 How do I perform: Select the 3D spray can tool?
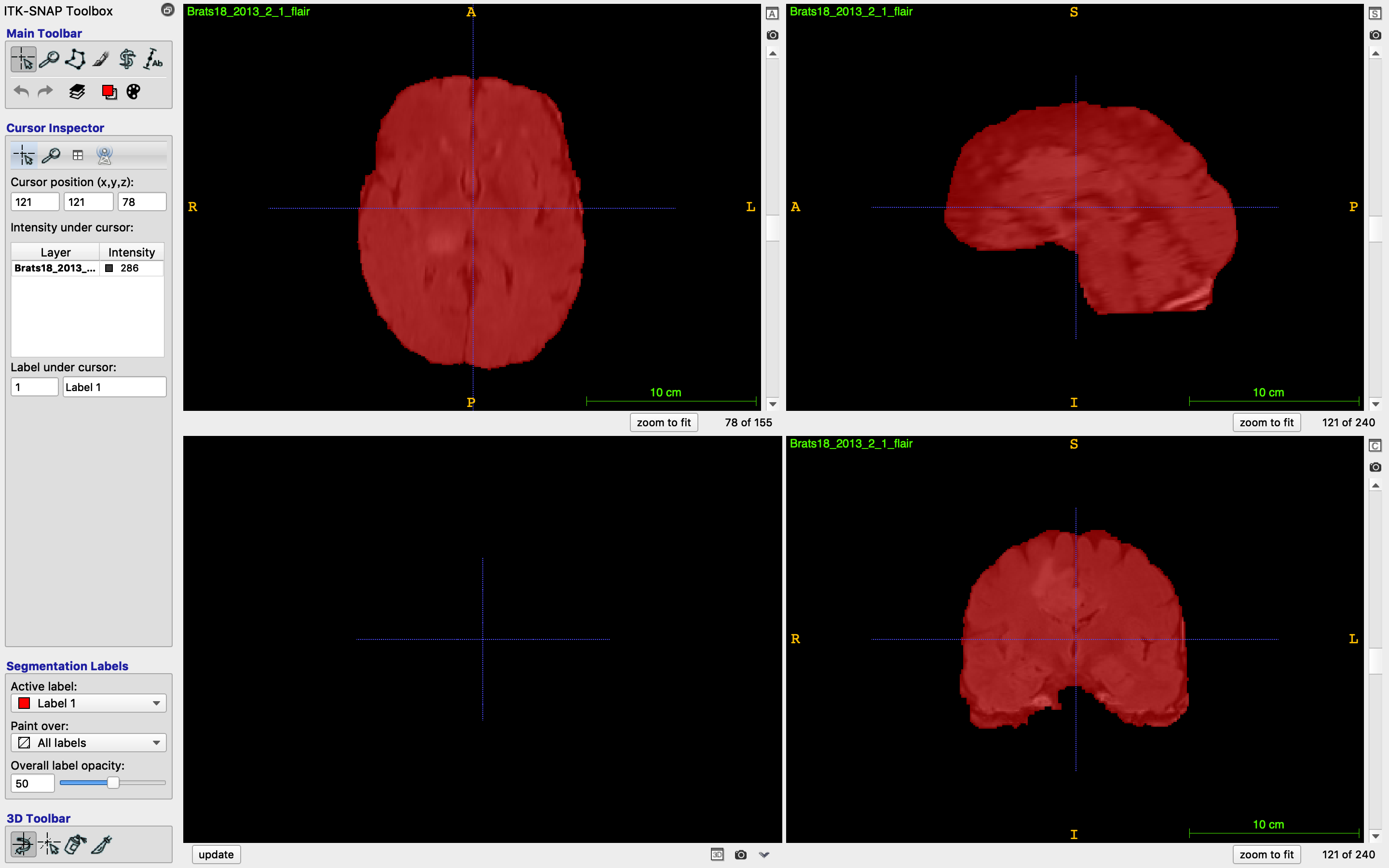point(75,844)
